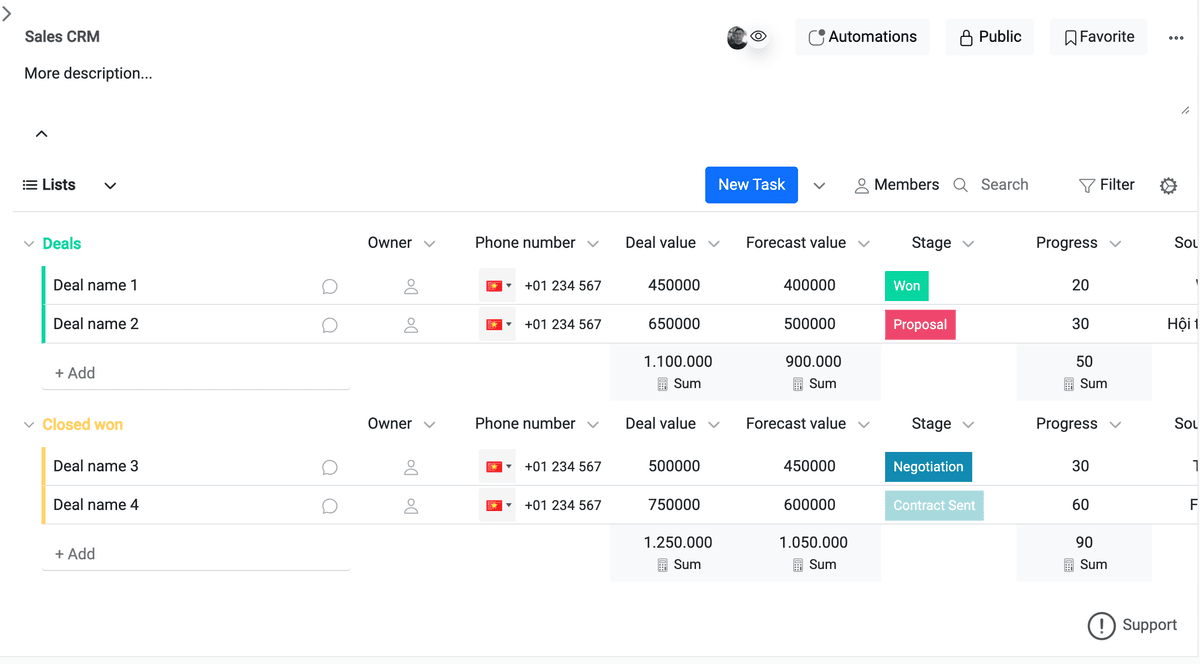The height and width of the screenshot is (664, 1200).
Task: Toggle the watch eye icon
Action: 759,36
